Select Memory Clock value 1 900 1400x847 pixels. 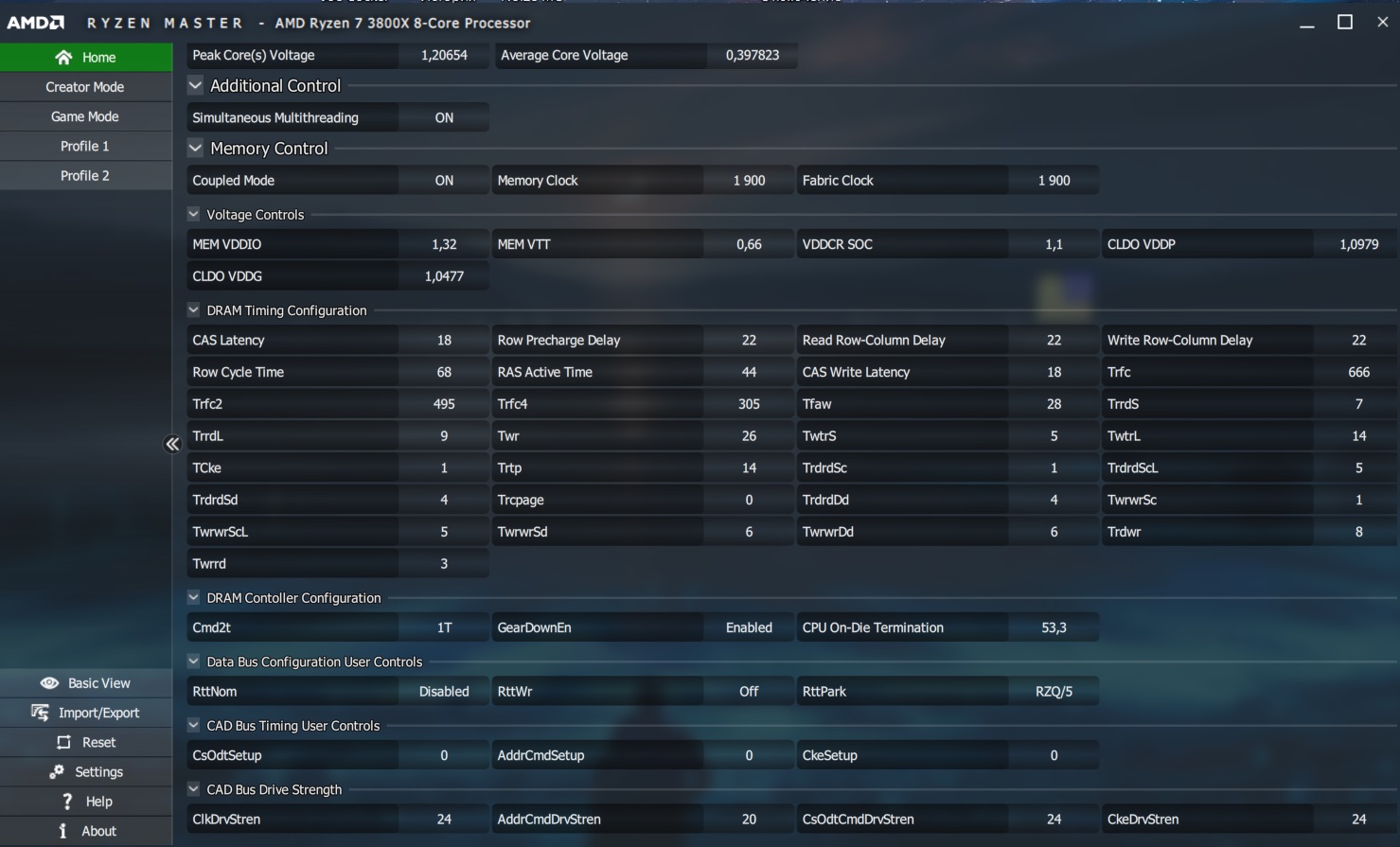pyautogui.click(x=749, y=180)
